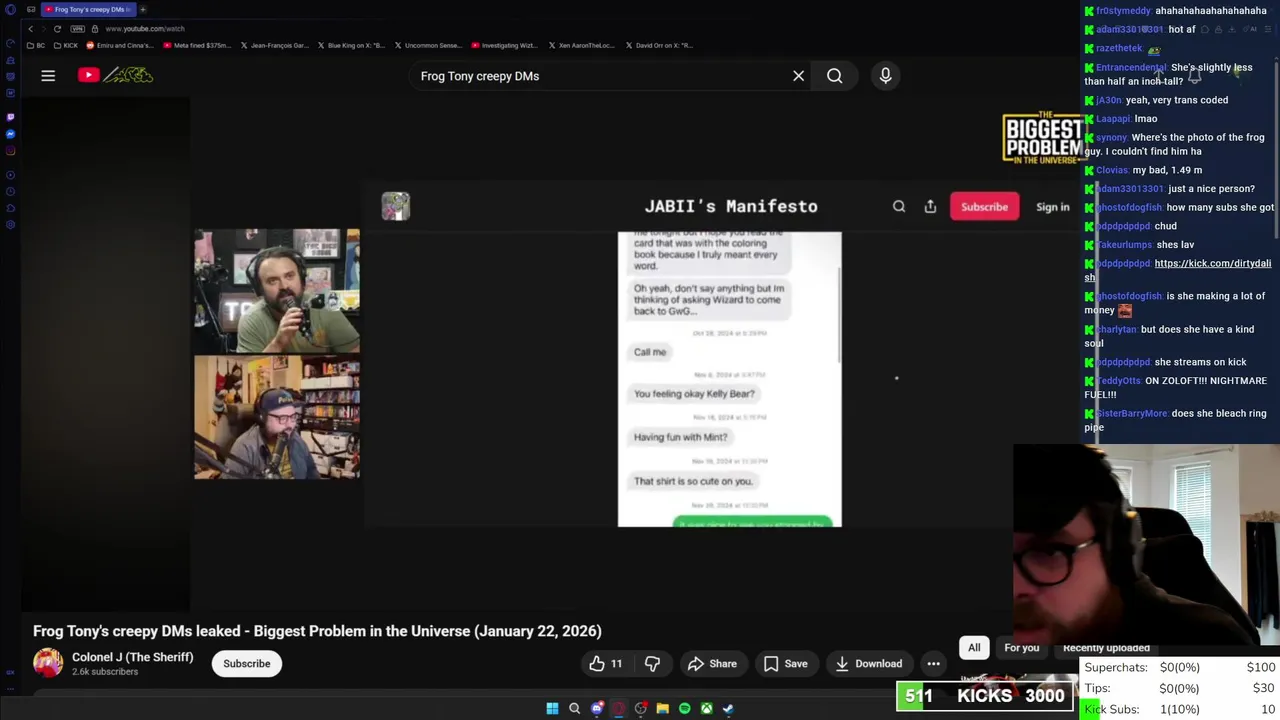Select the All filter chip
Viewport: 1280px width, 720px height.
pyautogui.click(x=974, y=648)
